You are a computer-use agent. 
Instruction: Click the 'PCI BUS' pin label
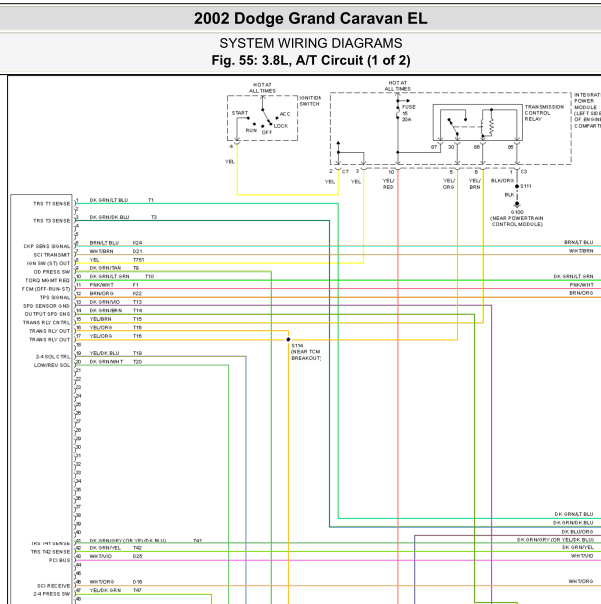tap(59, 560)
